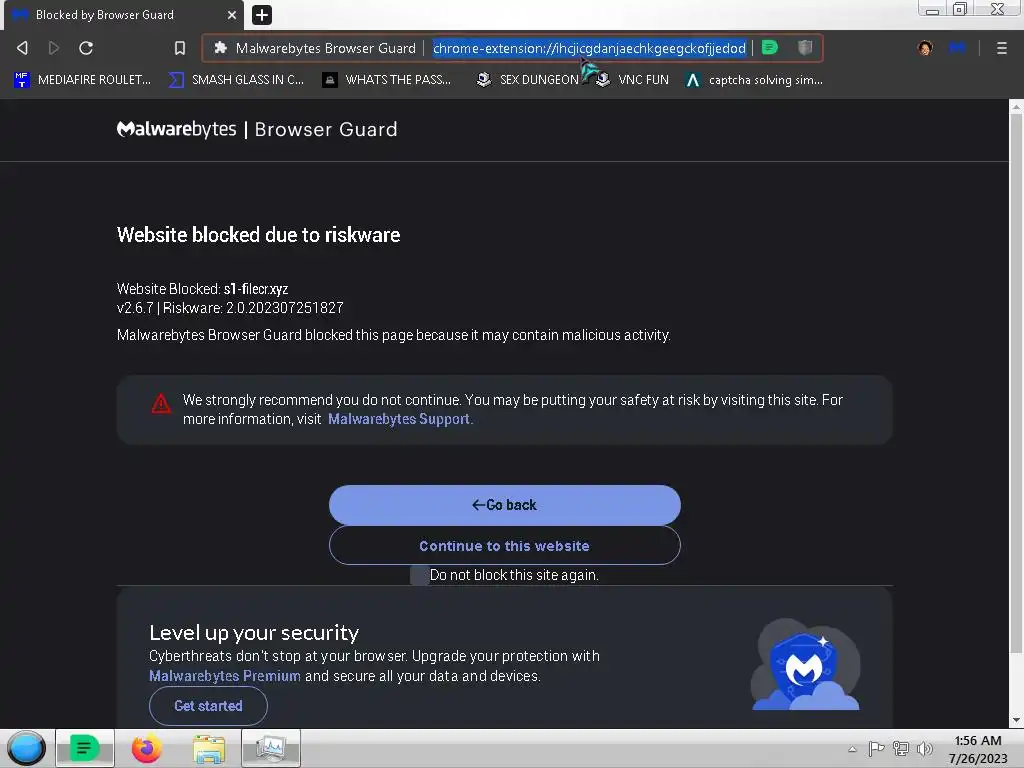Open the system monitor taskbar icon

[x=270, y=748]
